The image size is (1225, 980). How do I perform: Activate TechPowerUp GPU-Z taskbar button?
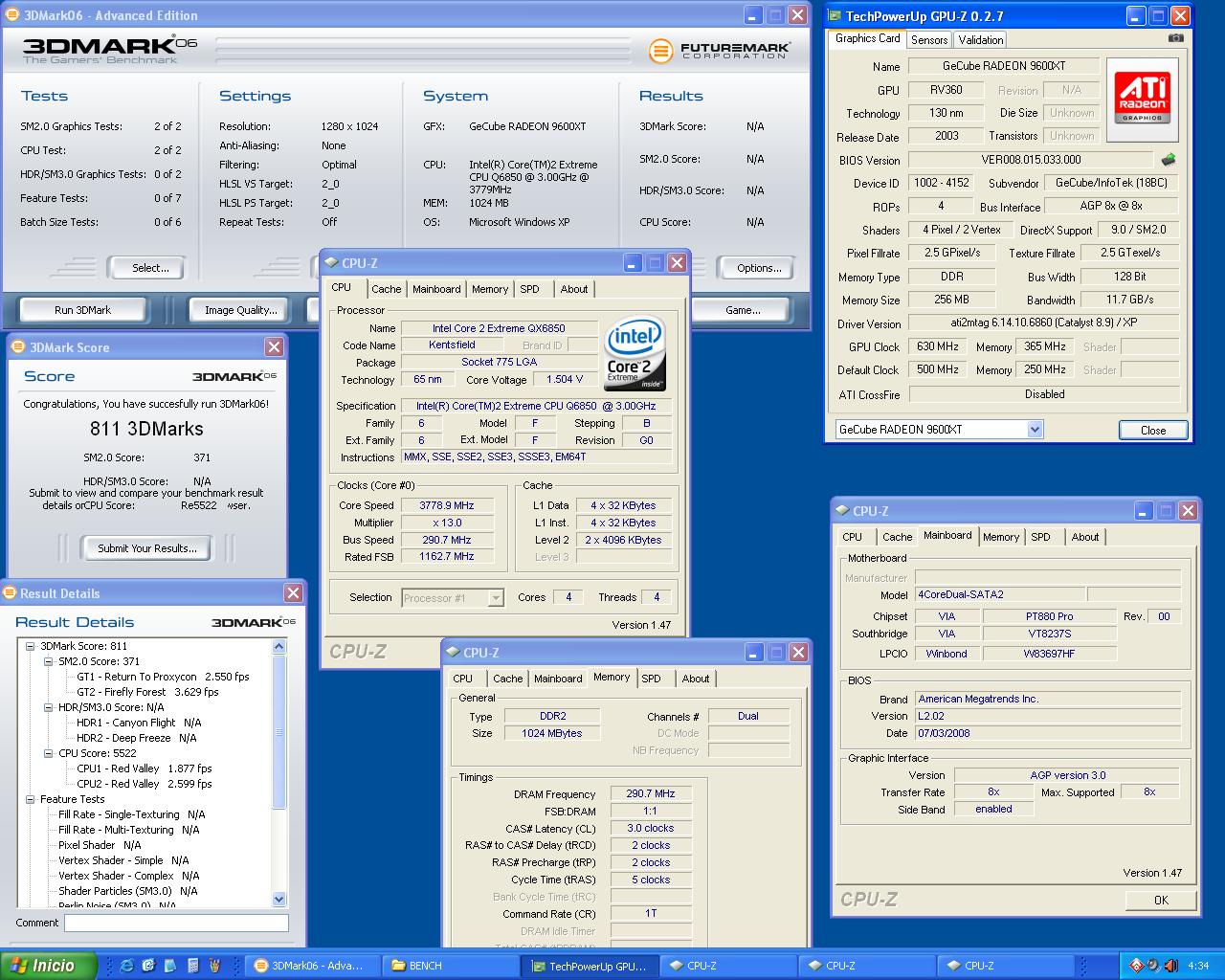coord(590,966)
